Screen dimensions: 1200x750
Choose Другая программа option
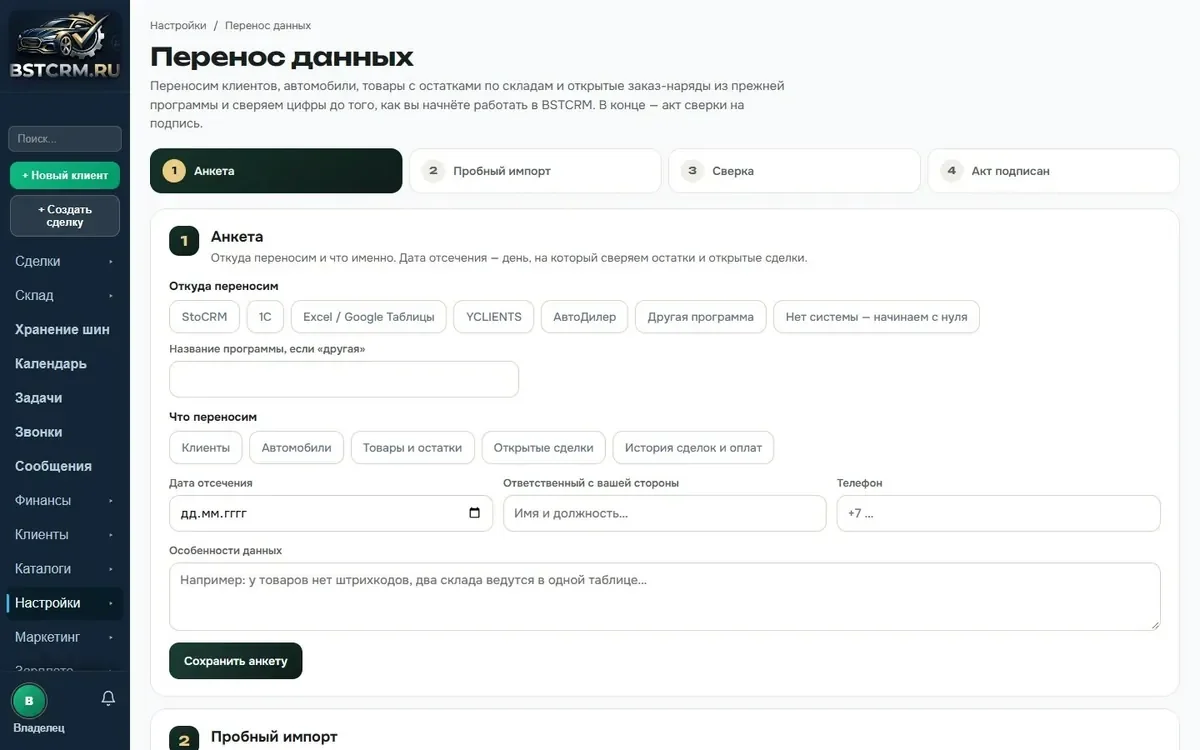(701, 317)
